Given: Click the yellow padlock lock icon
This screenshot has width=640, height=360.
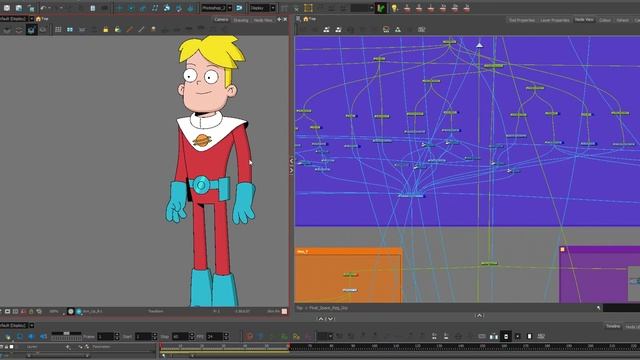Looking at the screenshot, I should [x=106, y=29].
